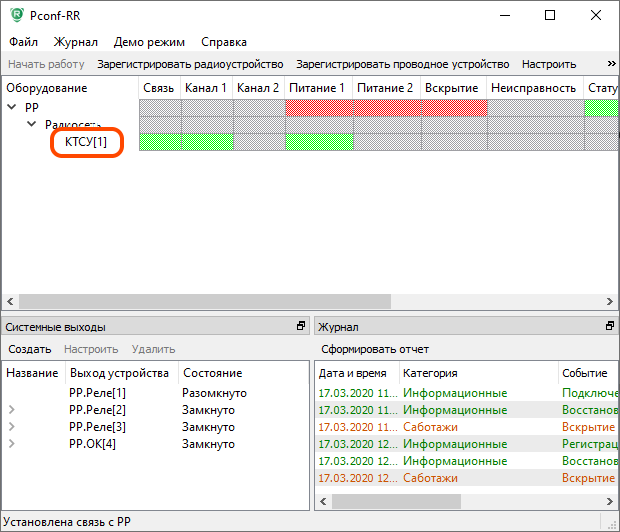
Task: Click Зарегистрировать радиоустройство toolbar button
Action: click(189, 64)
